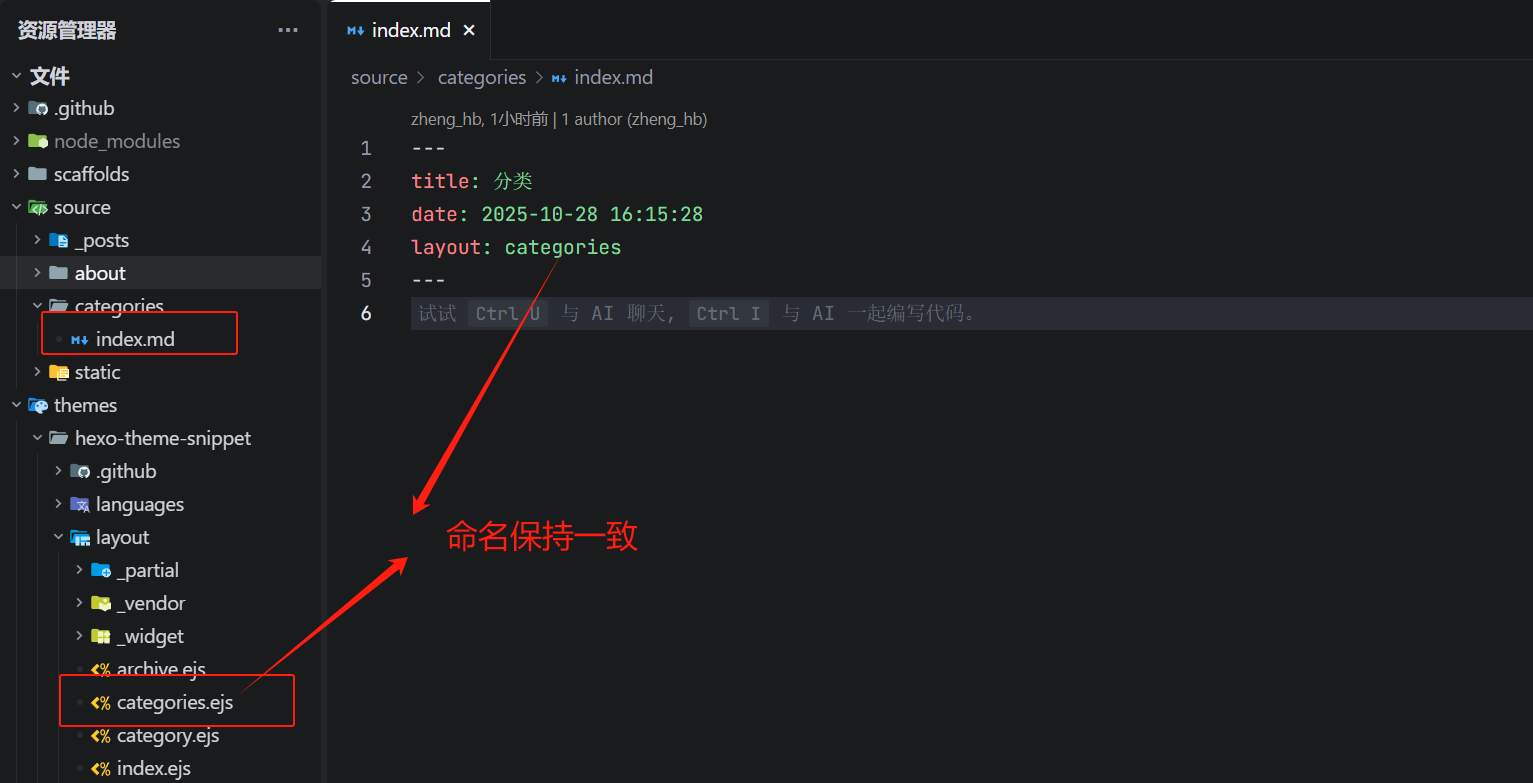
Task: Expand the _partial folder chevron
Action: pyautogui.click(x=79, y=570)
